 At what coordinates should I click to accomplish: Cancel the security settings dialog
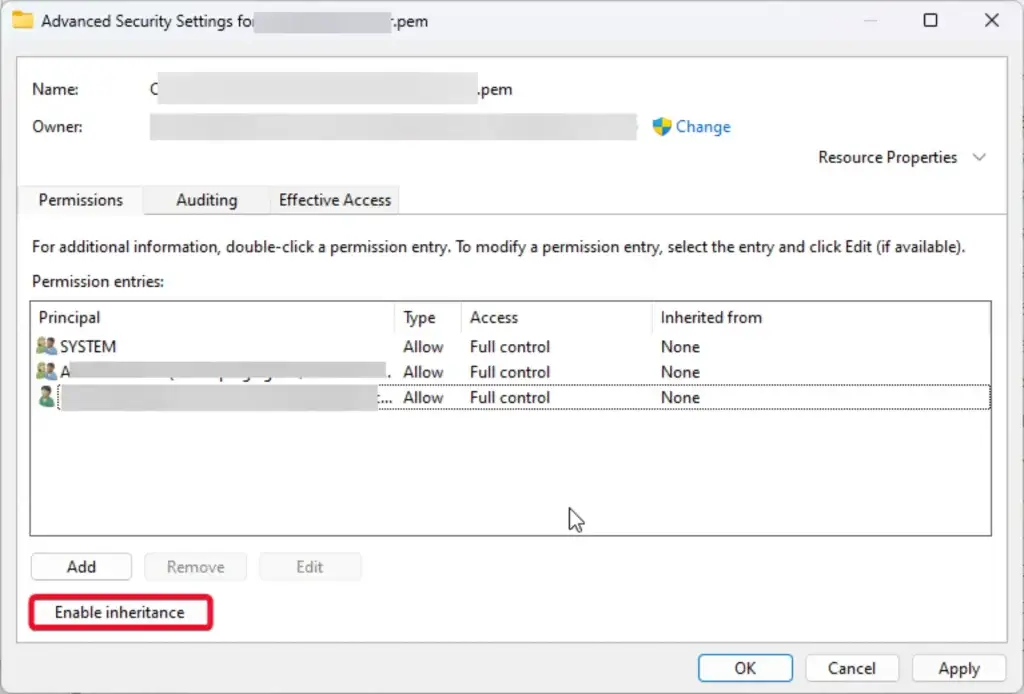tap(852, 668)
